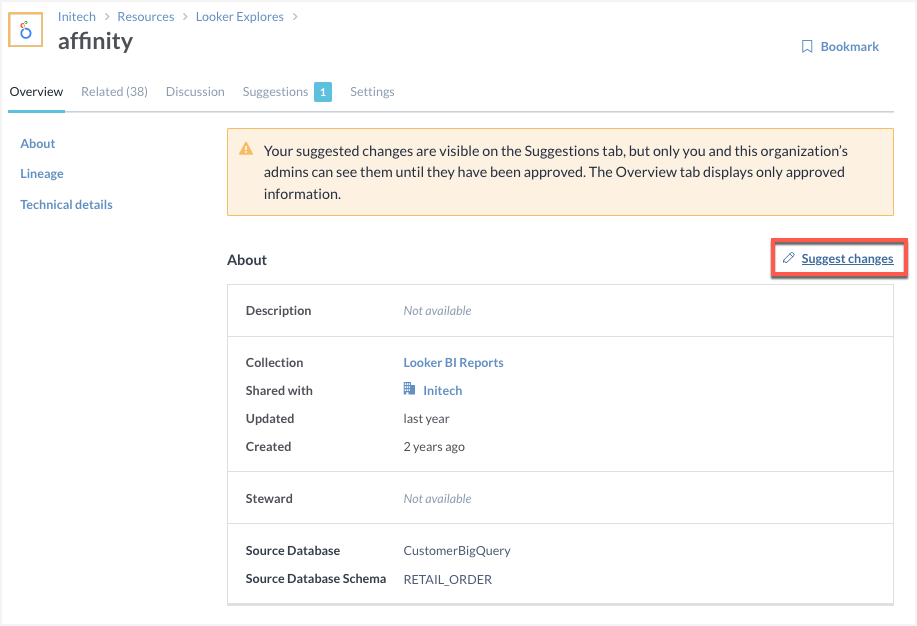Click the Source Database Schema field label
The height and width of the screenshot is (626, 917).
316,579
